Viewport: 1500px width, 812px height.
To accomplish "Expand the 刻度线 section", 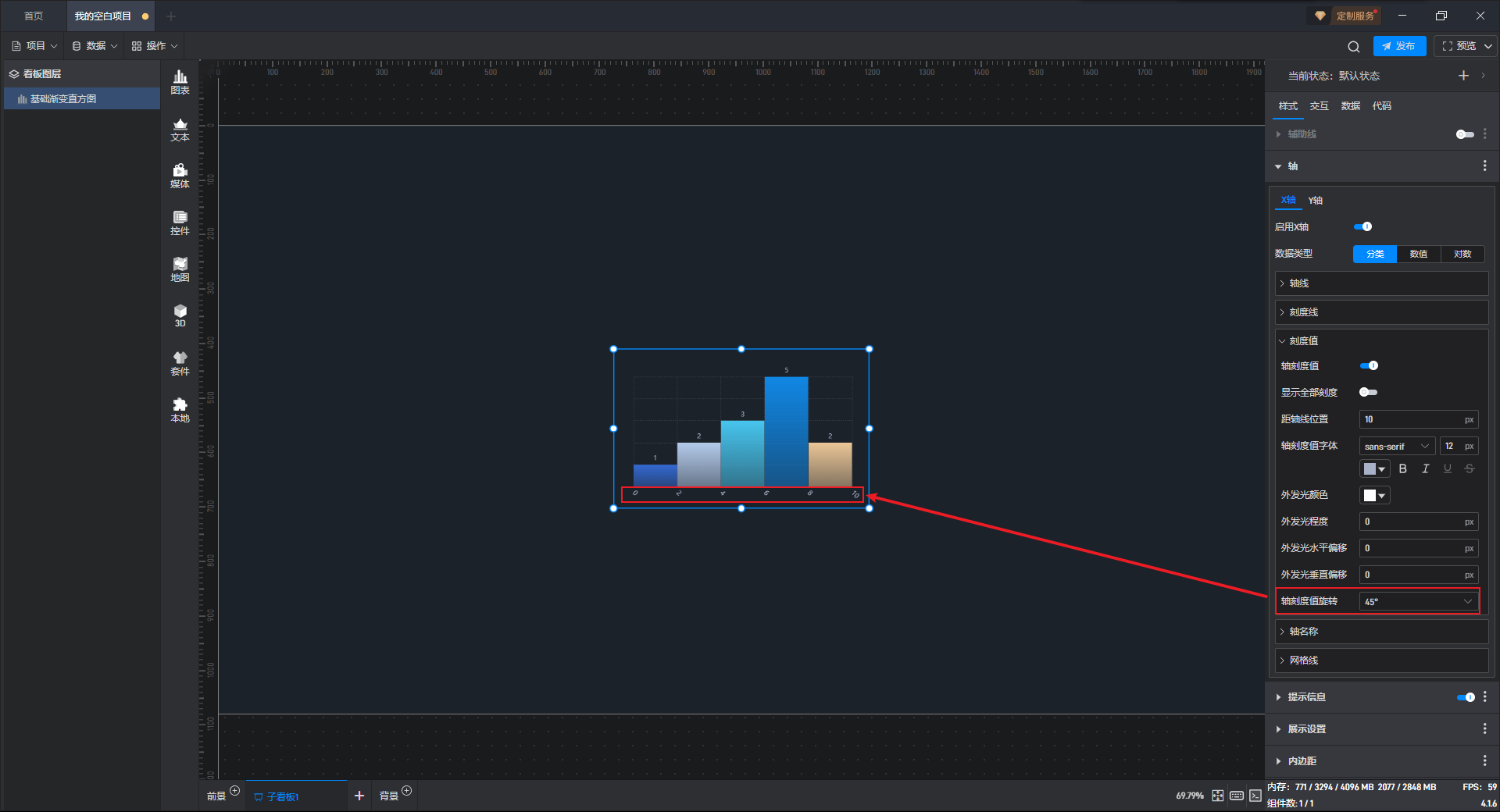I will [1381, 312].
